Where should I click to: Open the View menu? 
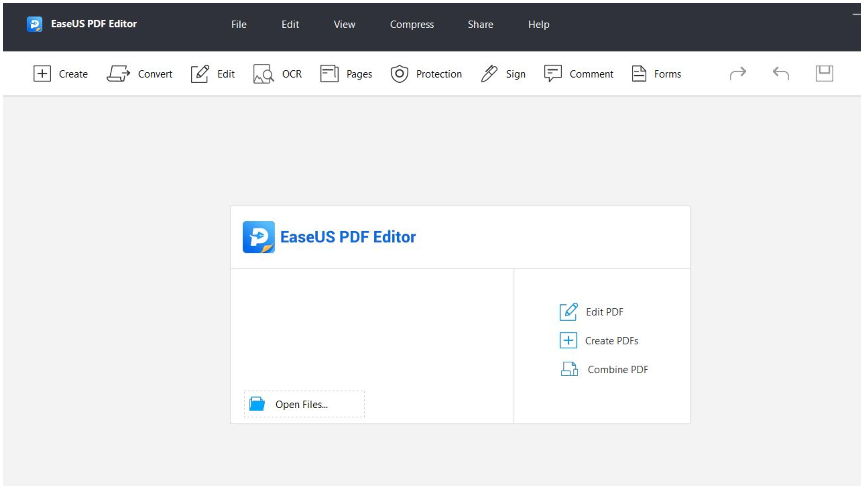point(344,24)
